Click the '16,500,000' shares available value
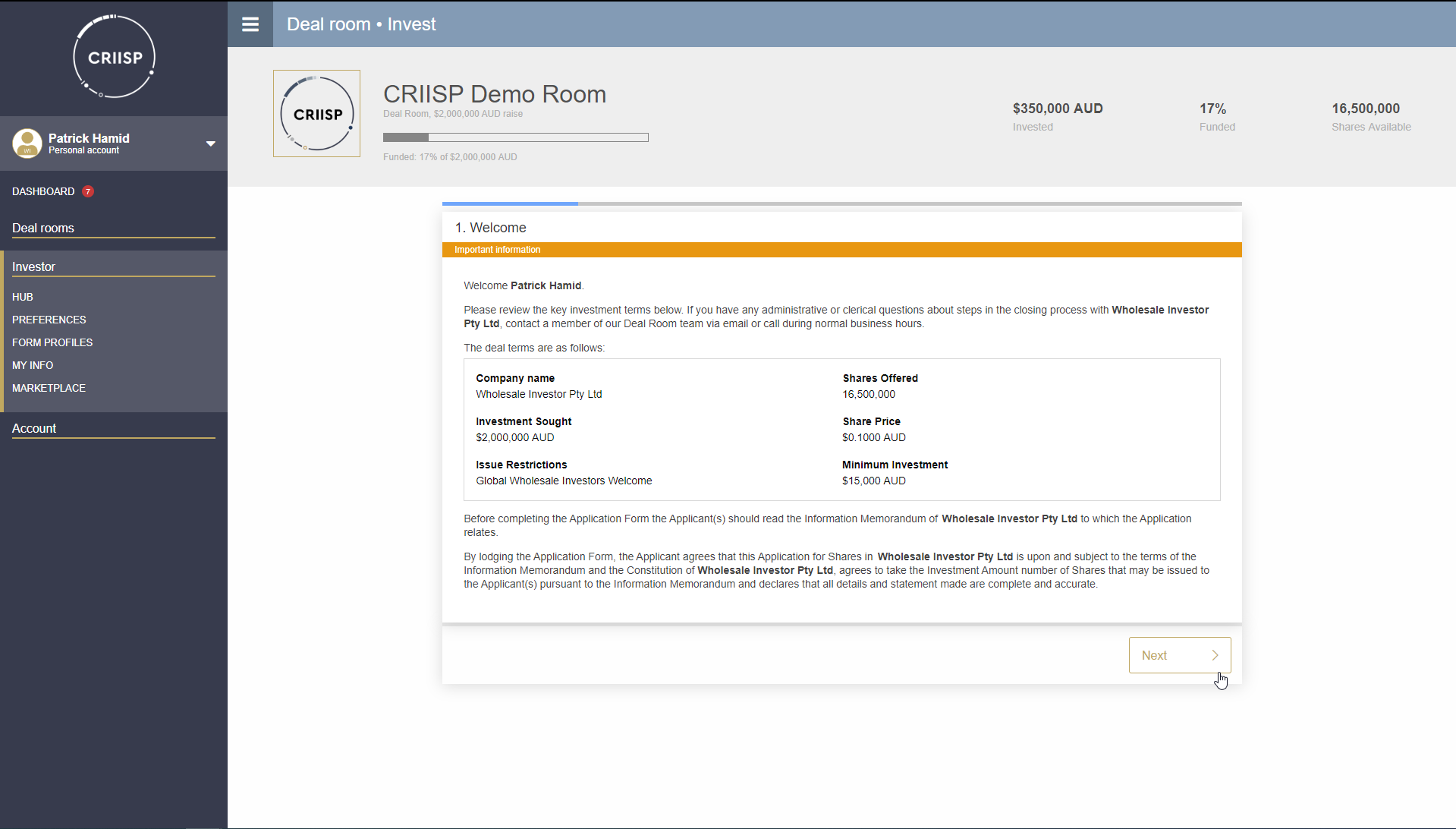Image resolution: width=1456 pixels, height=829 pixels. (x=1366, y=109)
